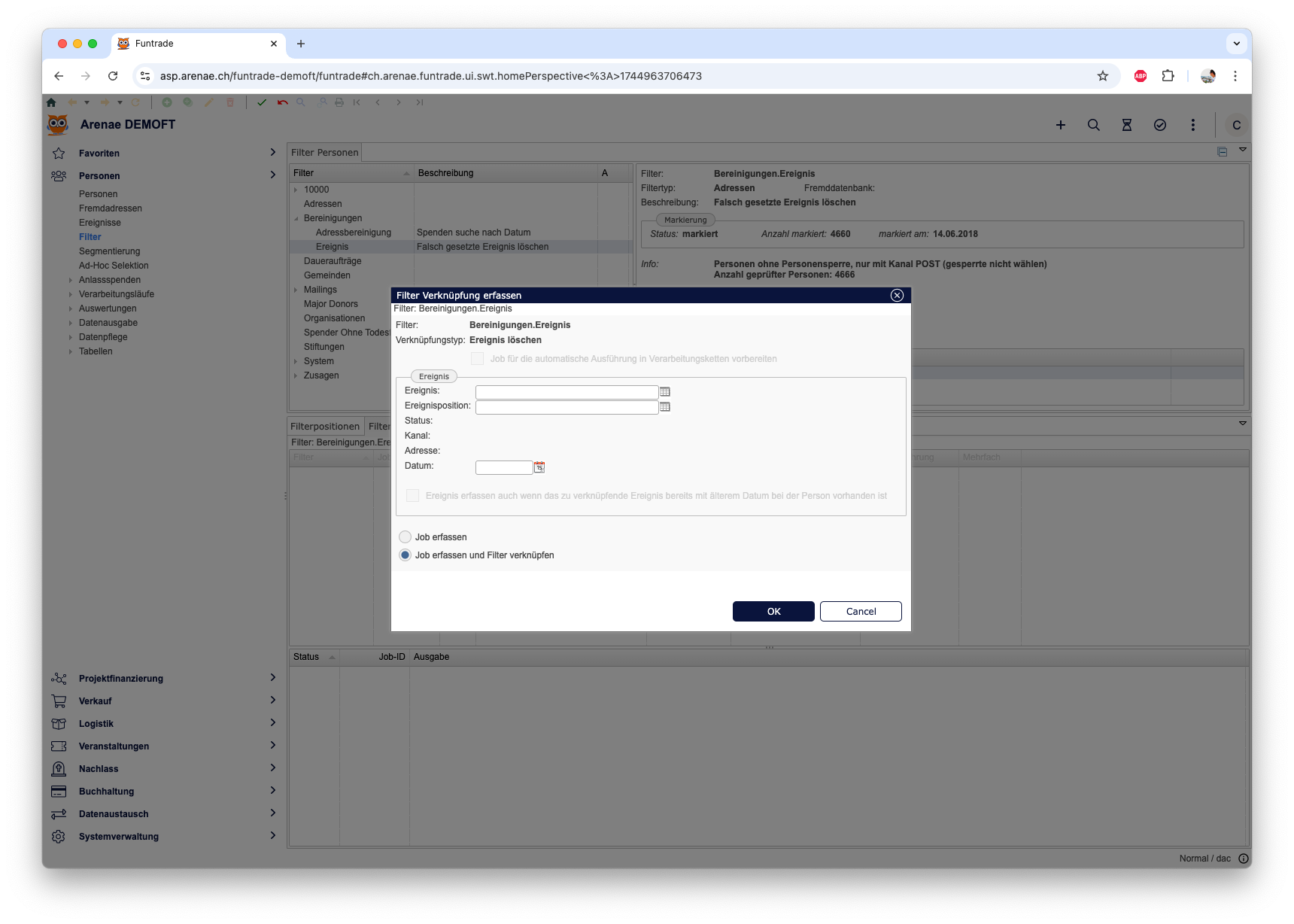The image size is (1294, 924).
Task: Open the checkmark tasks icon in header
Action: (1159, 125)
